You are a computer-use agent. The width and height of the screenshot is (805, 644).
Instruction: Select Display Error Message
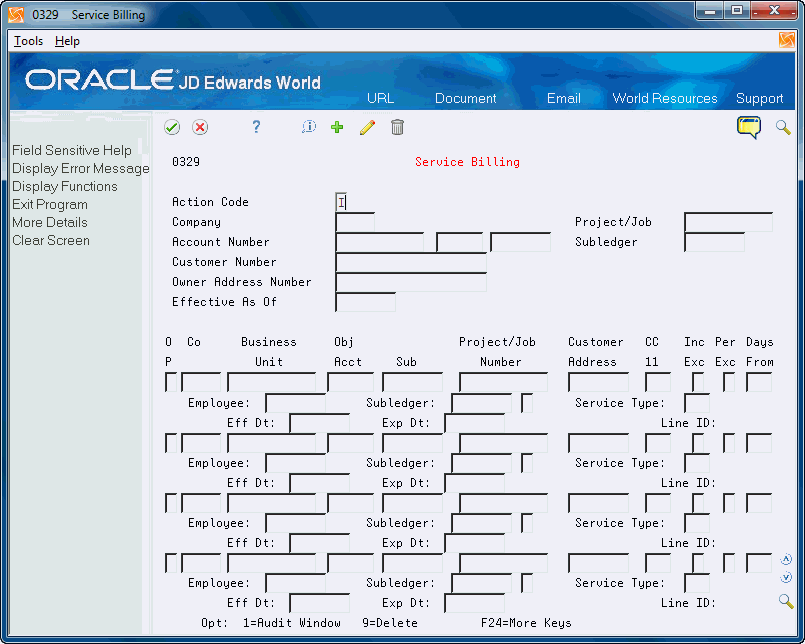point(81,168)
